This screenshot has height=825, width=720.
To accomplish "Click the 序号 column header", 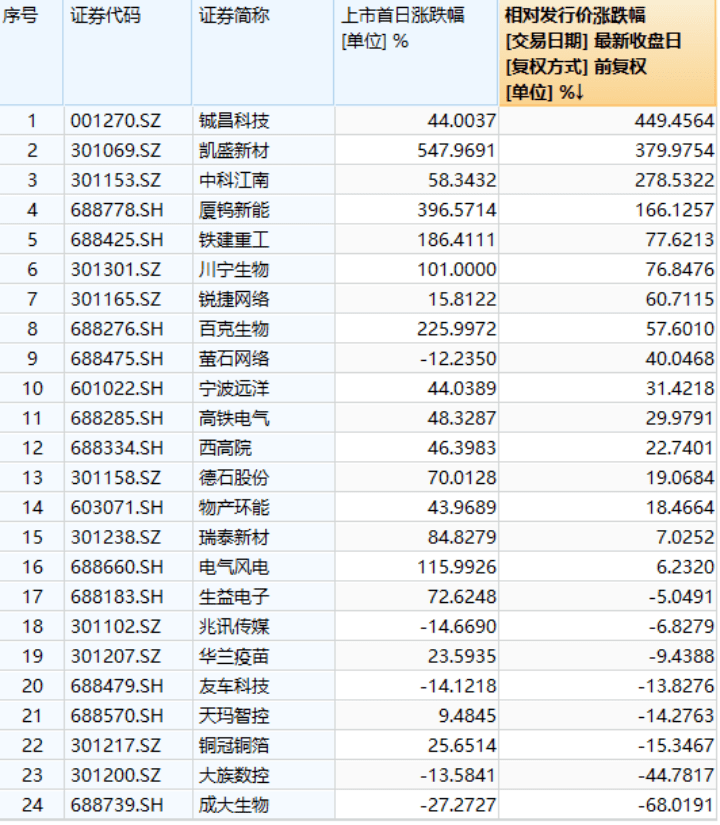I will click(x=20, y=17).
